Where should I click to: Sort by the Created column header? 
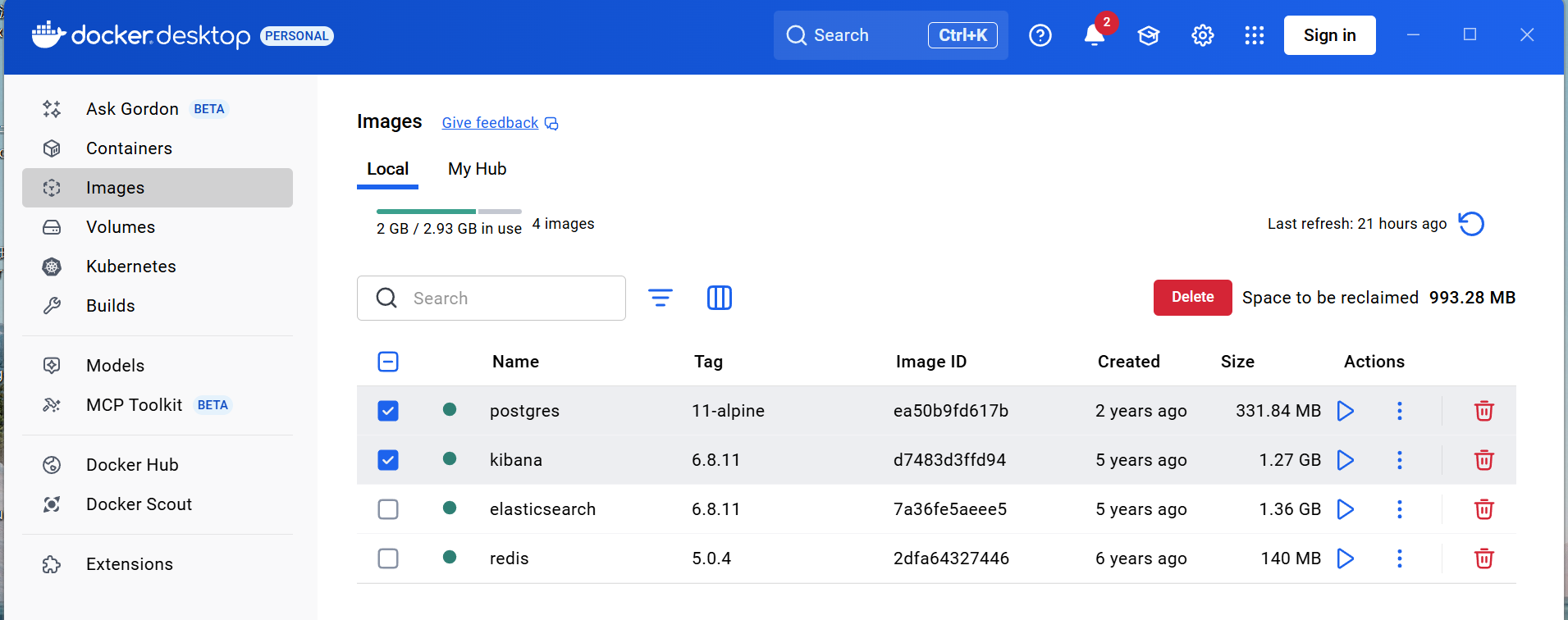pos(1129,362)
